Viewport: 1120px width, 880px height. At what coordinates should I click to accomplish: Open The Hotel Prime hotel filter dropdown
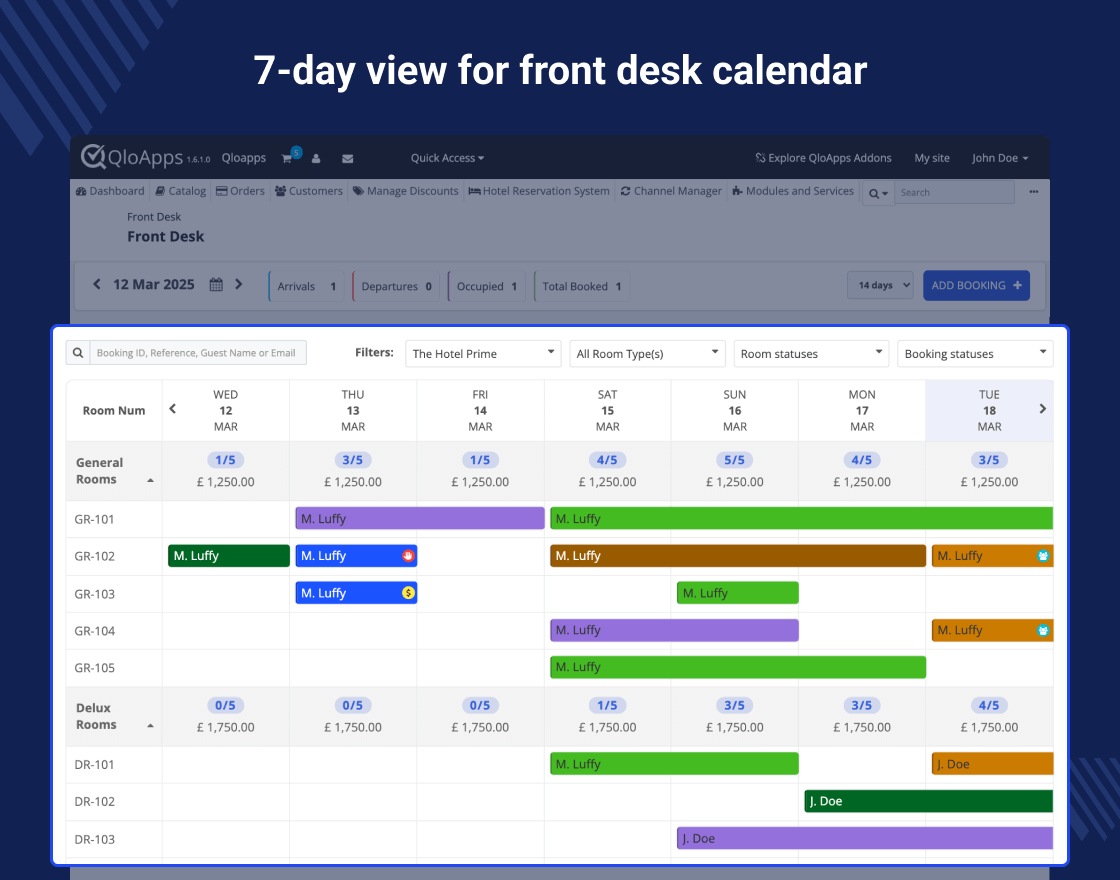(484, 353)
